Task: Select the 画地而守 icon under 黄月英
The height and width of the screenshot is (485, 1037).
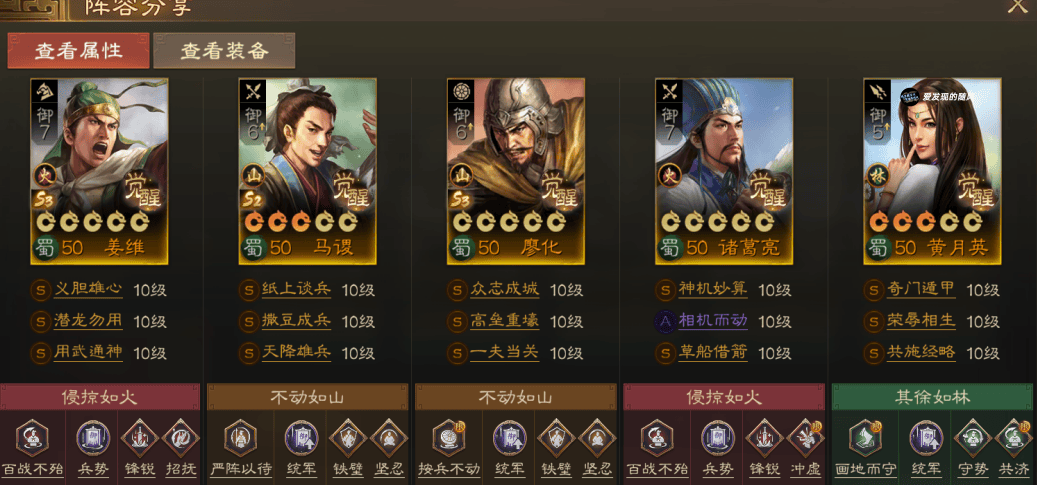Action: click(x=865, y=438)
